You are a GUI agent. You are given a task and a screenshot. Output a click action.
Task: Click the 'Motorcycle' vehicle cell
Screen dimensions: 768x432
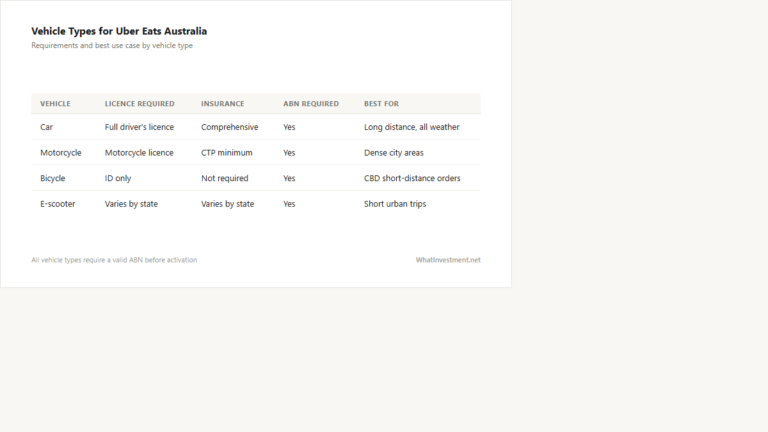(61, 153)
